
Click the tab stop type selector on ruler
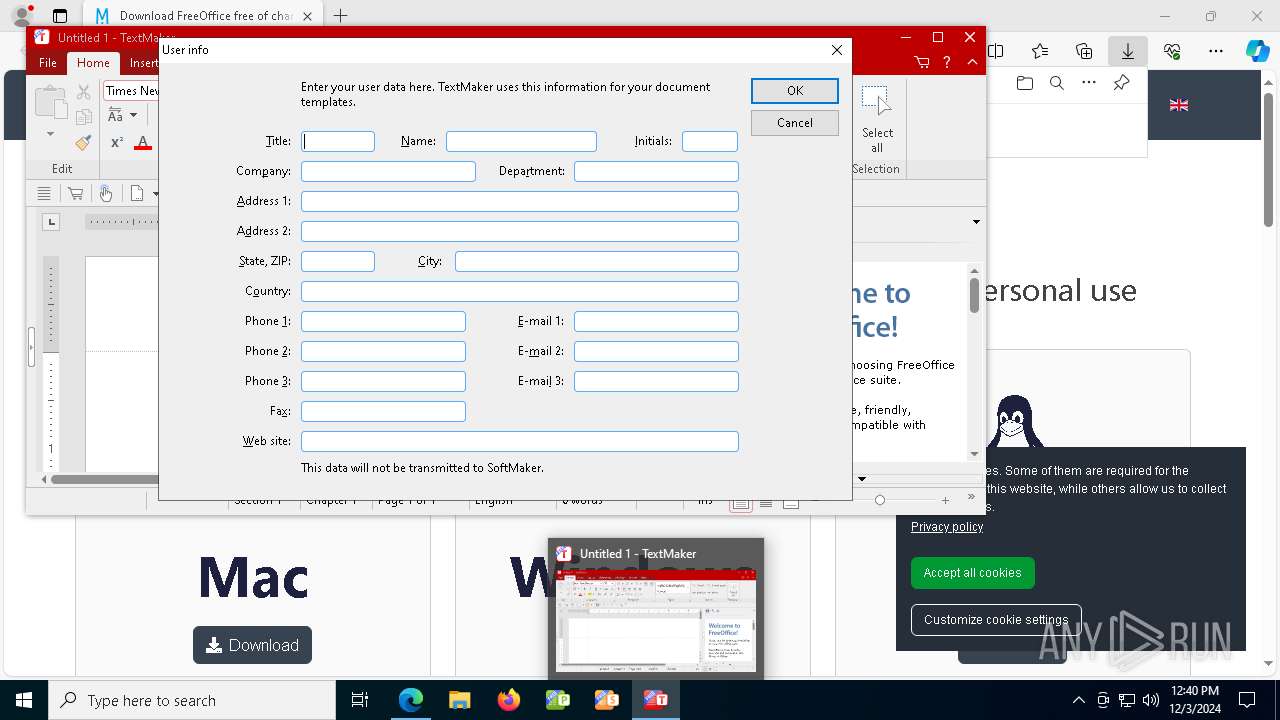(51, 222)
